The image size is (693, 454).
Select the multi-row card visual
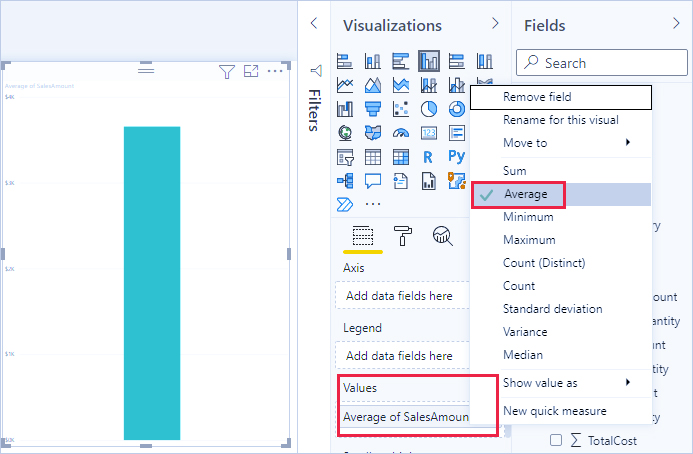tap(457, 133)
